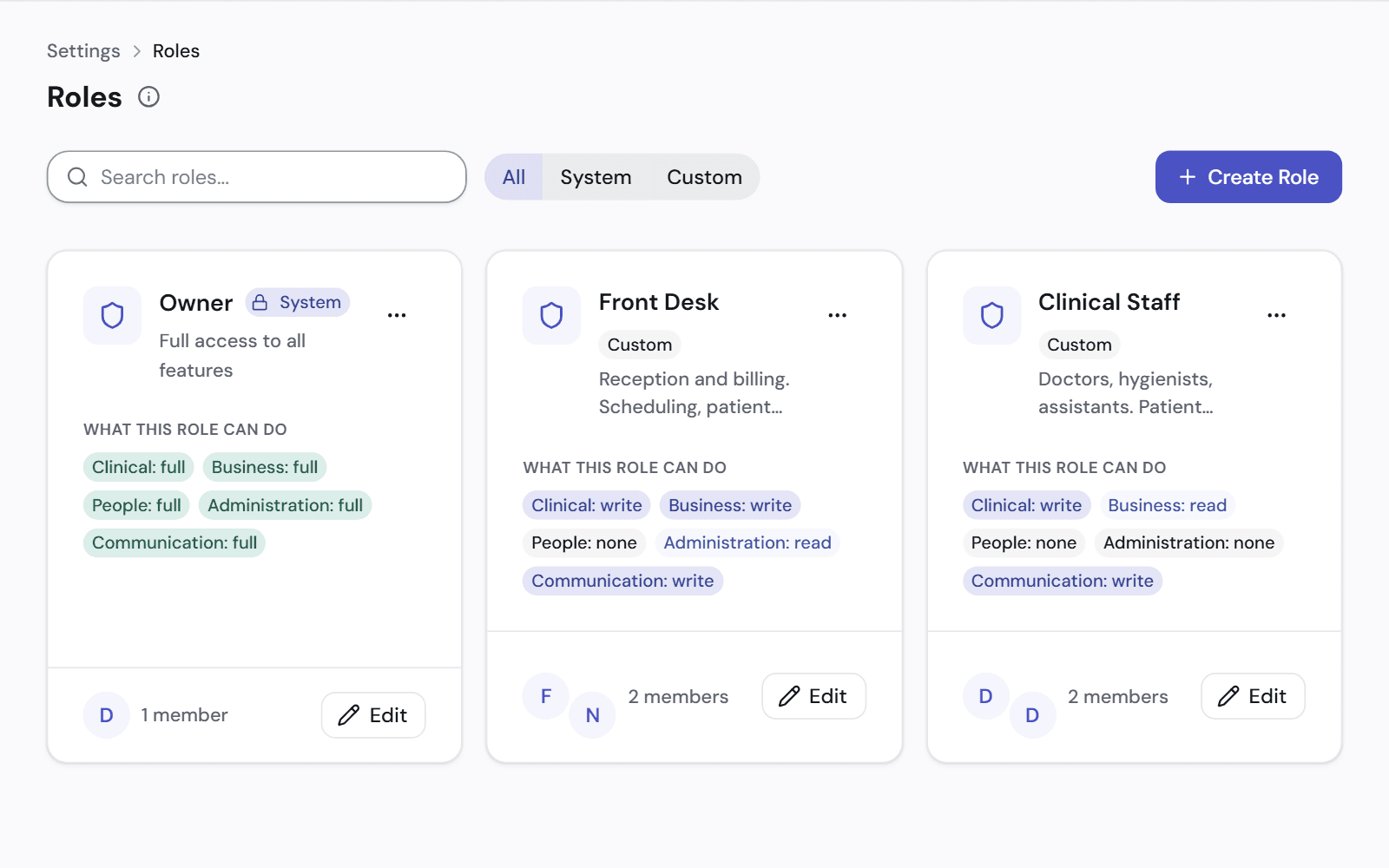Click the Owner card shield icon
Image resolution: width=1389 pixels, height=868 pixels.
112,315
